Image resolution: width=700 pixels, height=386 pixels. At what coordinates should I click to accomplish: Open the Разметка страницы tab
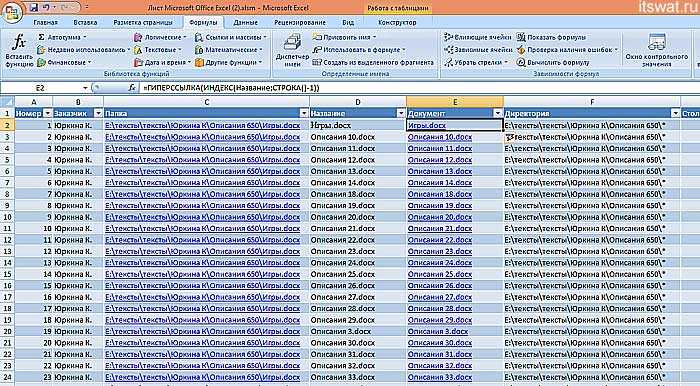pos(143,22)
